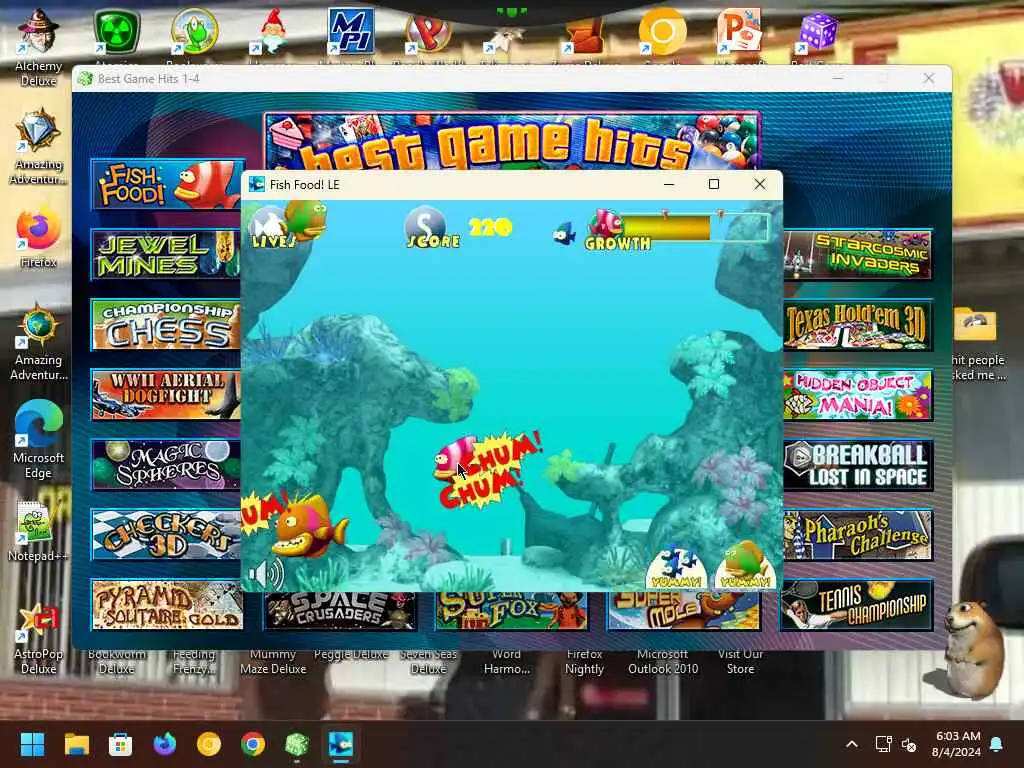This screenshot has width=1024, height=768.
Task: Open Championship Chess game tile
Action: 166,325
